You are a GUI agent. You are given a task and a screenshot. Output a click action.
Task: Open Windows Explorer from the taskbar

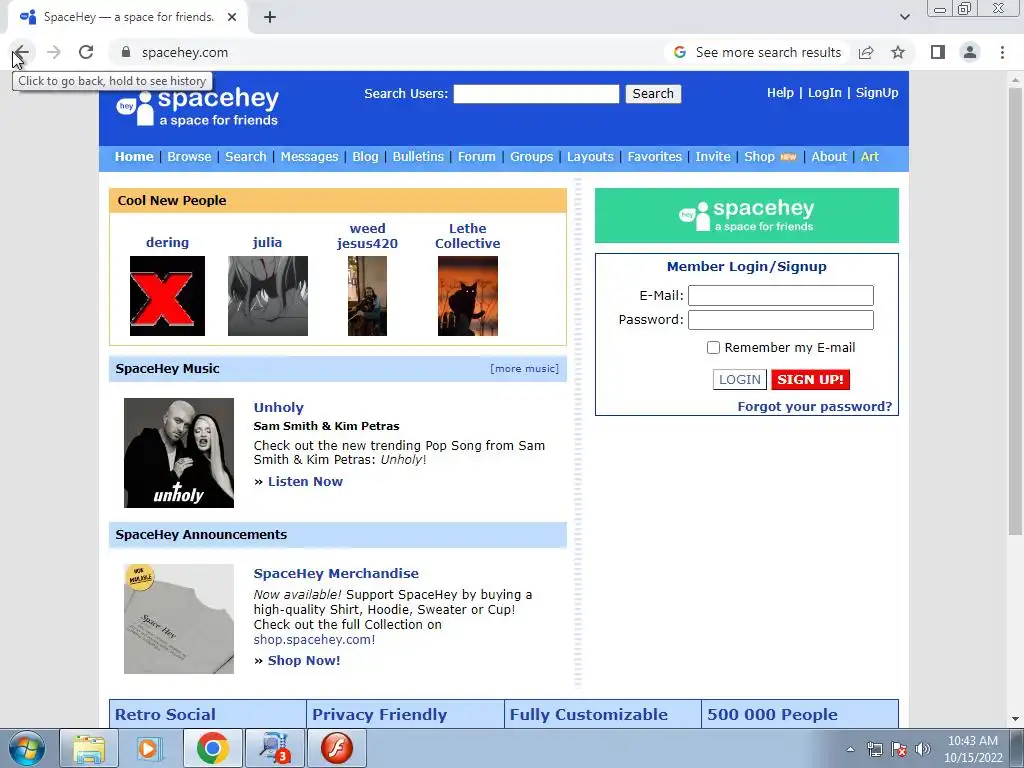point(89,748)
